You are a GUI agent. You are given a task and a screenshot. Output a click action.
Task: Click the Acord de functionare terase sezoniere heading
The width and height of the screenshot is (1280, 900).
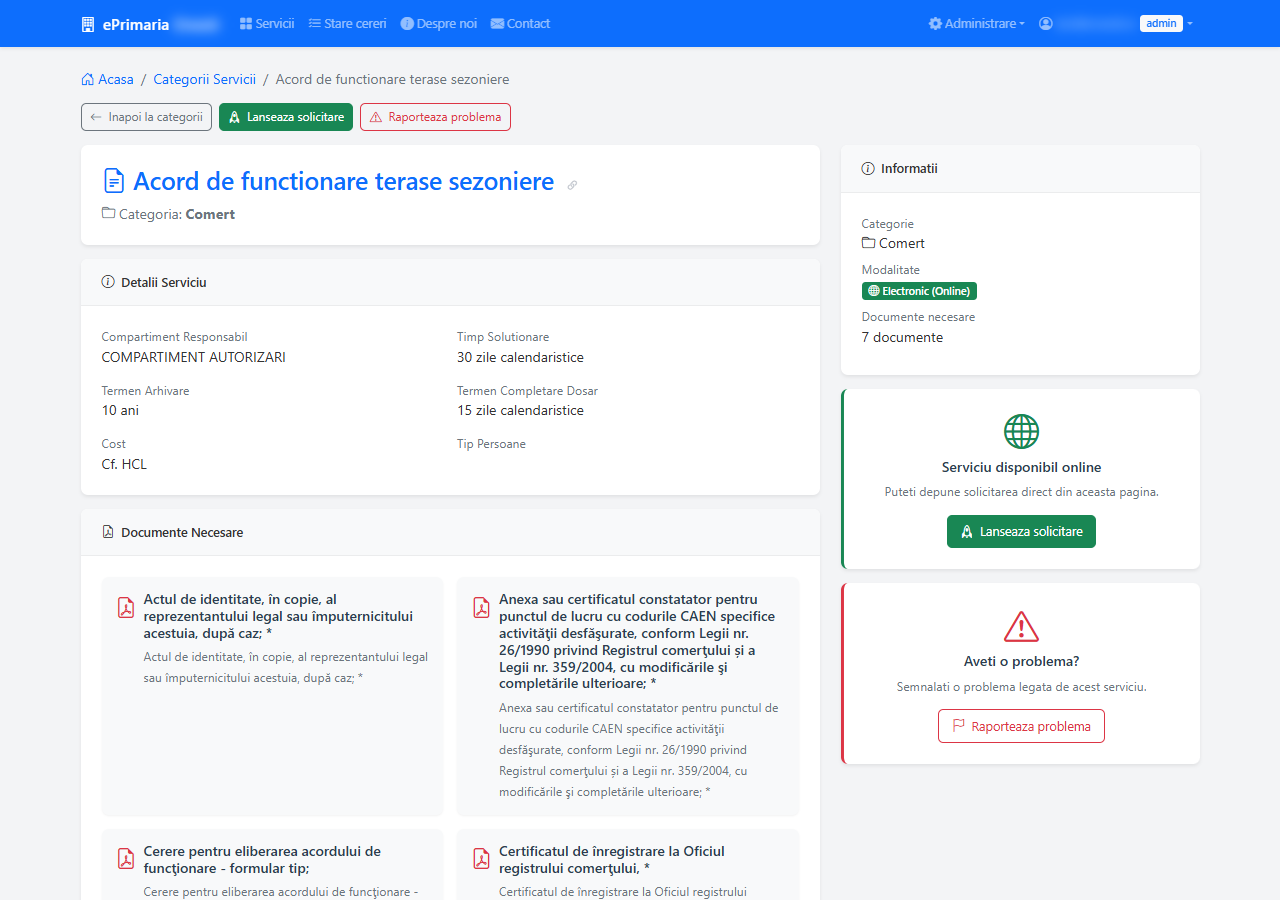343,181
